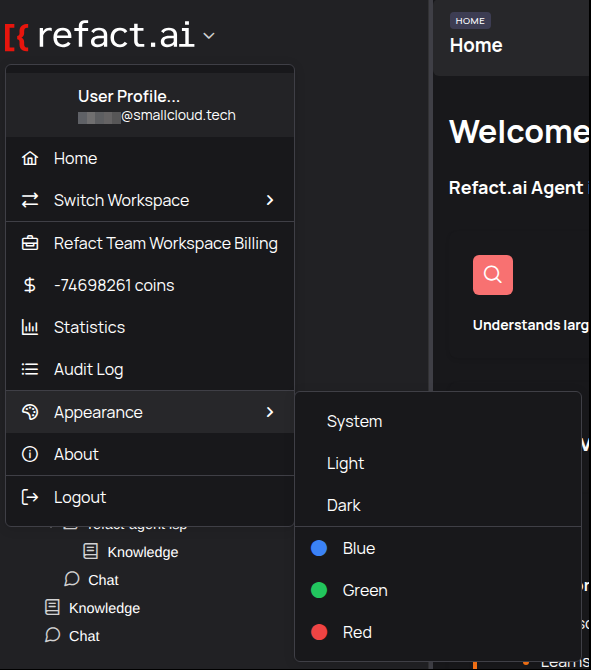Click the briefcase icon beside Workspace Billing
This screenshot has width=591, height=670.
pos(30,243)
